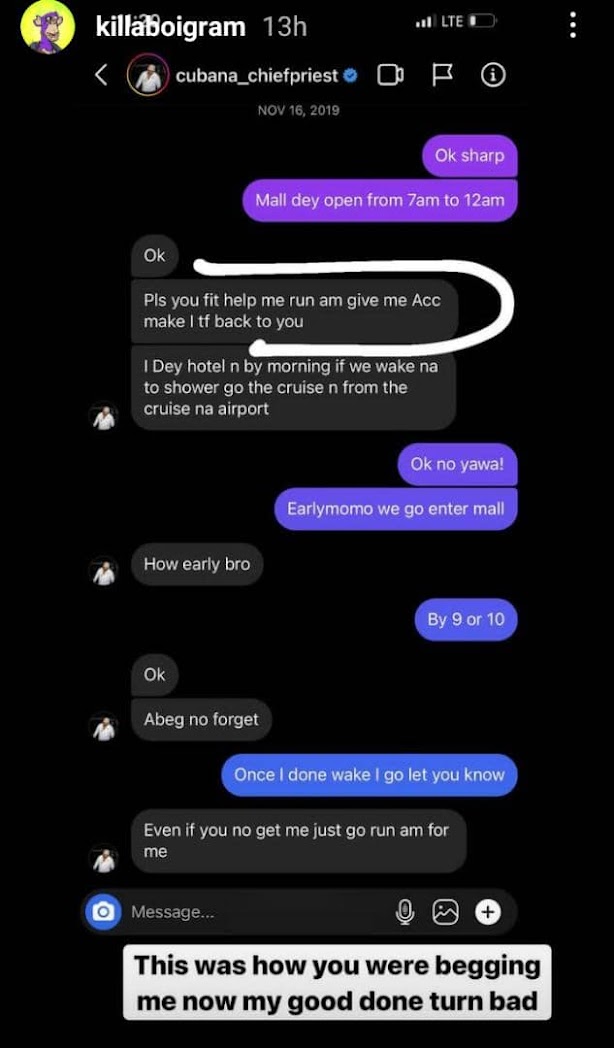Open cubana_chiefpriest profile name
Screen dimensions: 614x1048
(x=257, y=76)
